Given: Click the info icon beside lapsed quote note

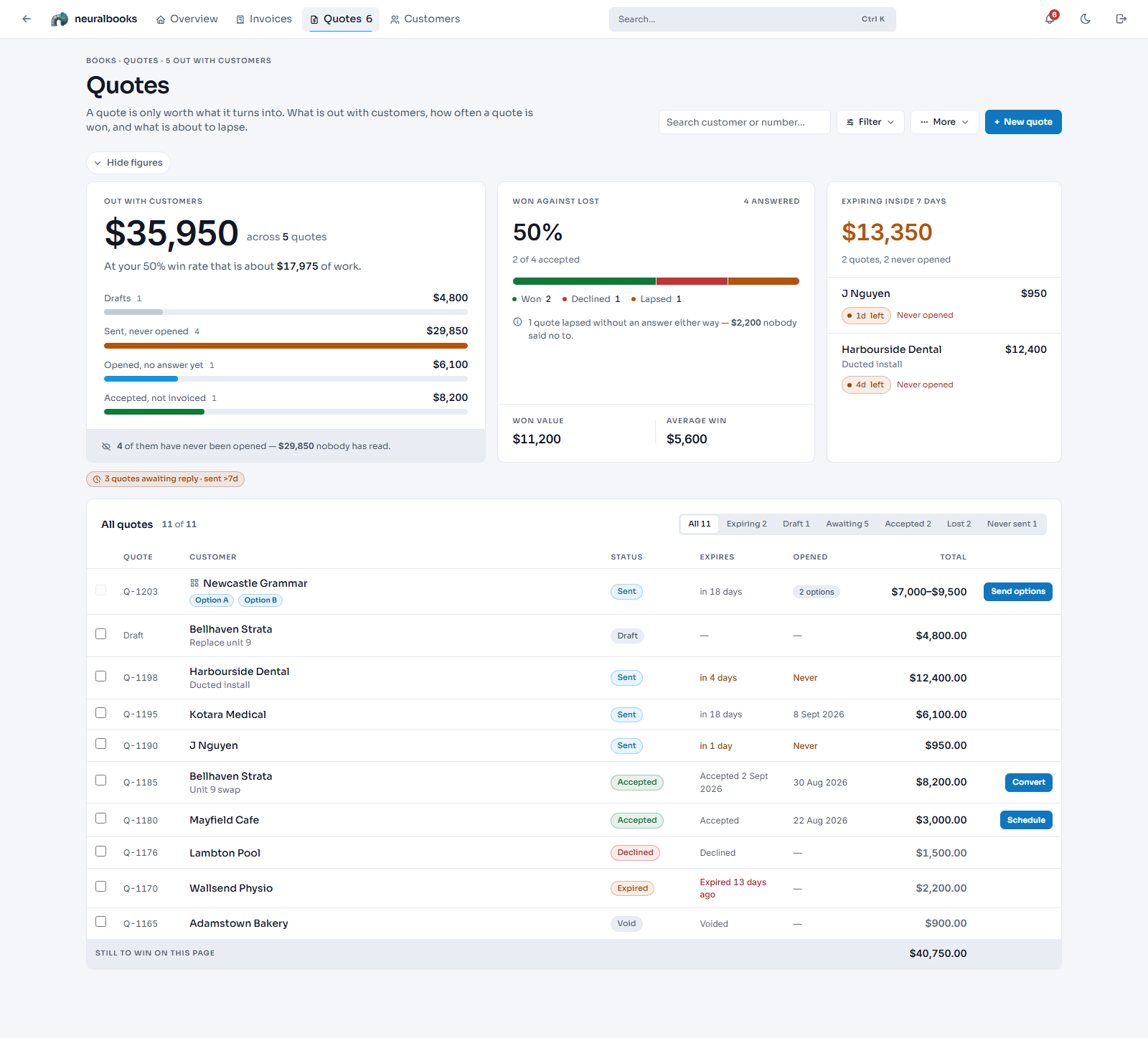Looking at the screenshot, I should 517,322.
